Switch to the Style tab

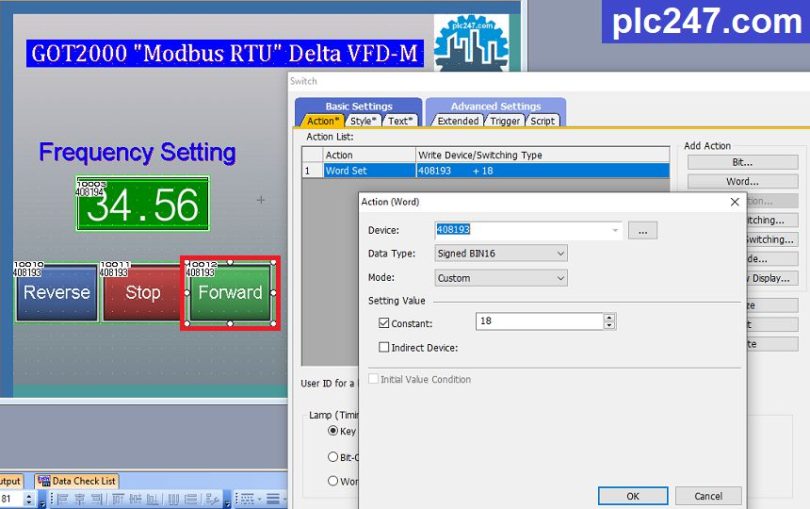pos(363,121)
